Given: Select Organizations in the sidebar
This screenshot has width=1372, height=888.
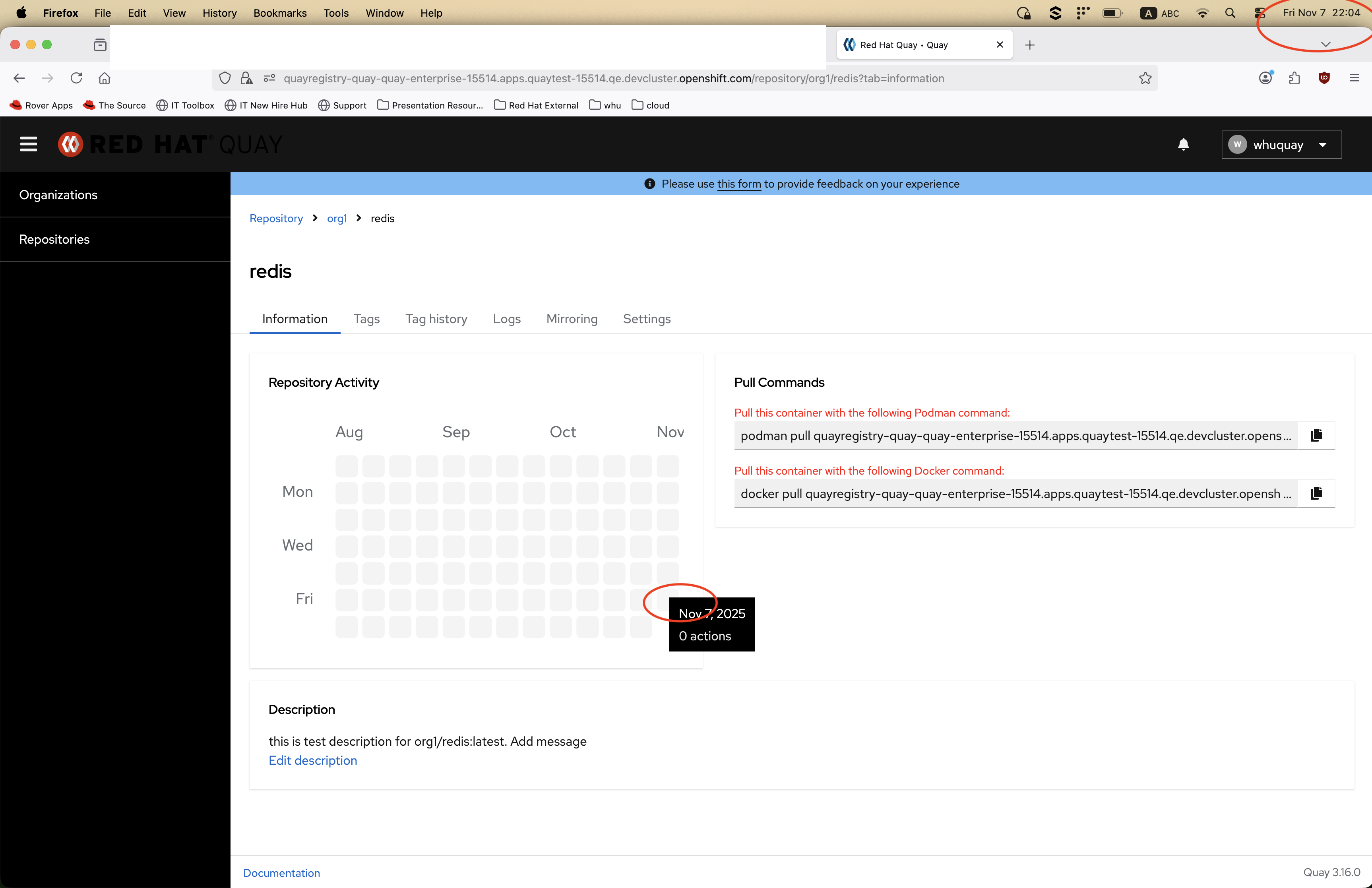Looking at the screenshot, I should 58,195.
